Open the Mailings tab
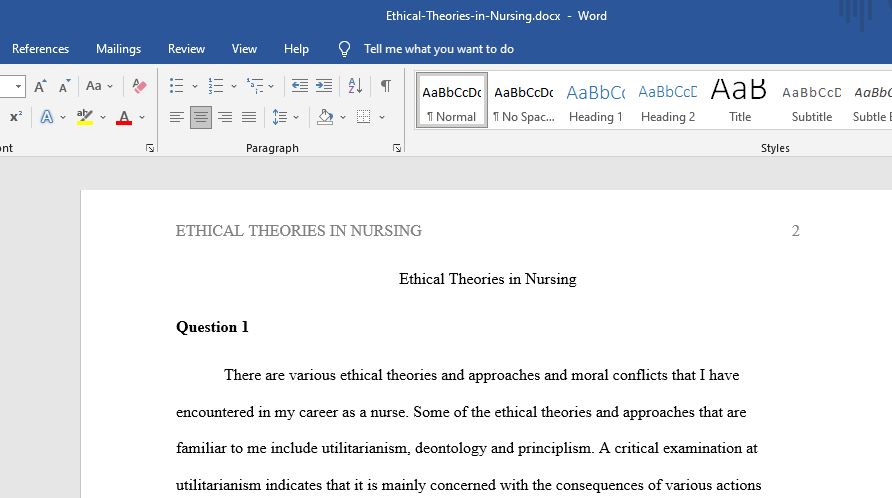 click(x=118, y=49)
